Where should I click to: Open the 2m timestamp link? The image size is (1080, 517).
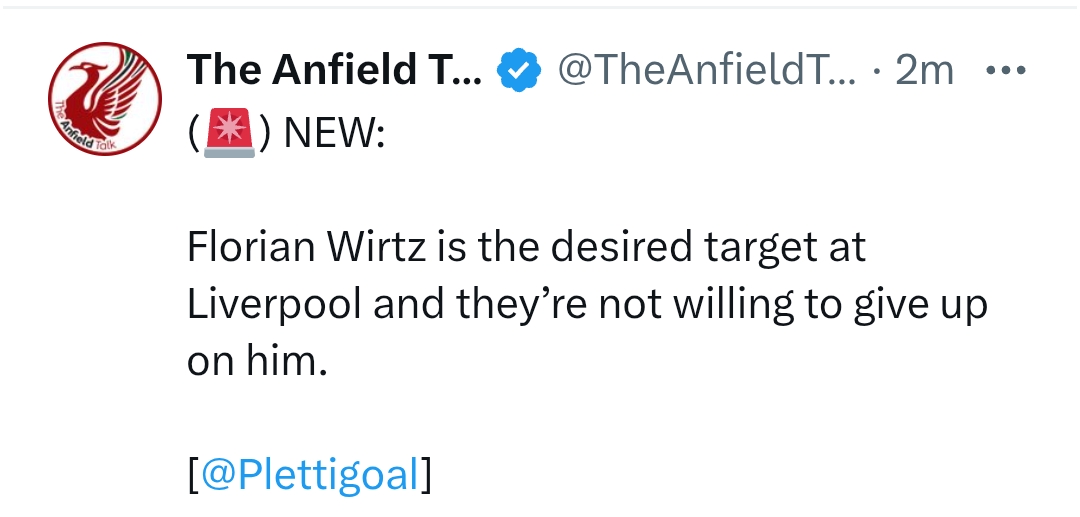pyautogui.click(x=925, y=71)
